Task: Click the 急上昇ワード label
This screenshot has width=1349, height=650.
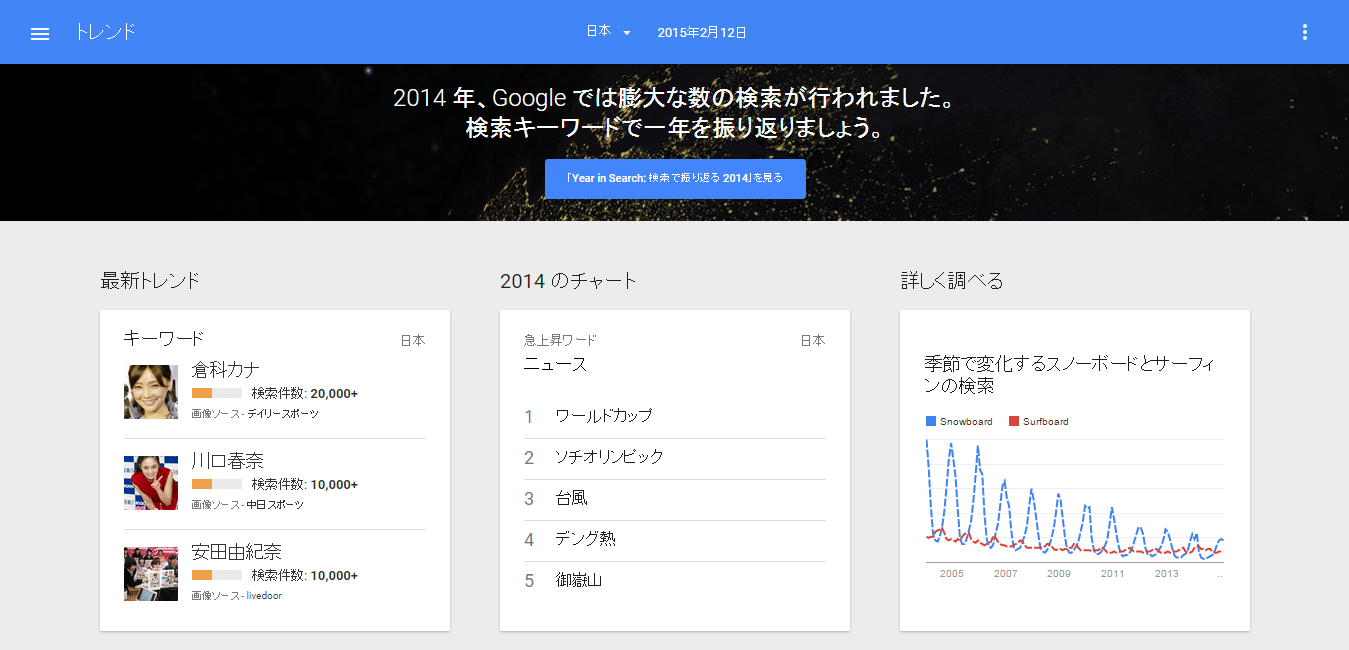Action: coord(560,340)
